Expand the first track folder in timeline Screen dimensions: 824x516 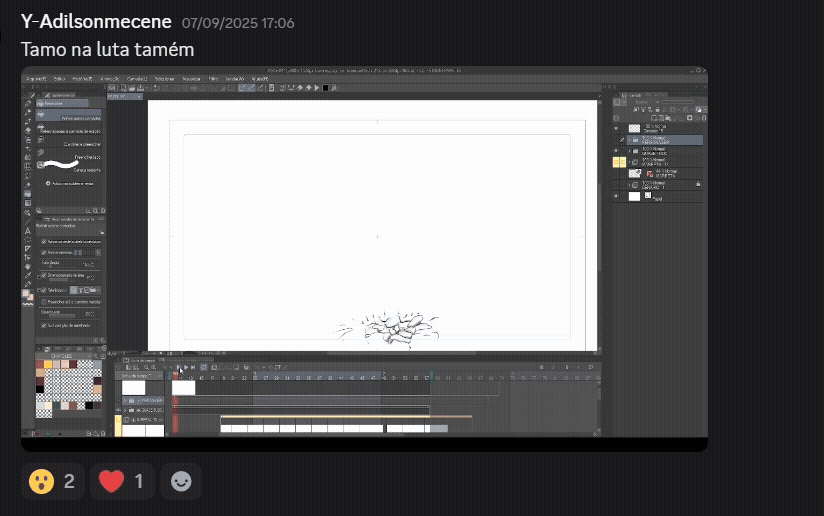tap(125, 400)
